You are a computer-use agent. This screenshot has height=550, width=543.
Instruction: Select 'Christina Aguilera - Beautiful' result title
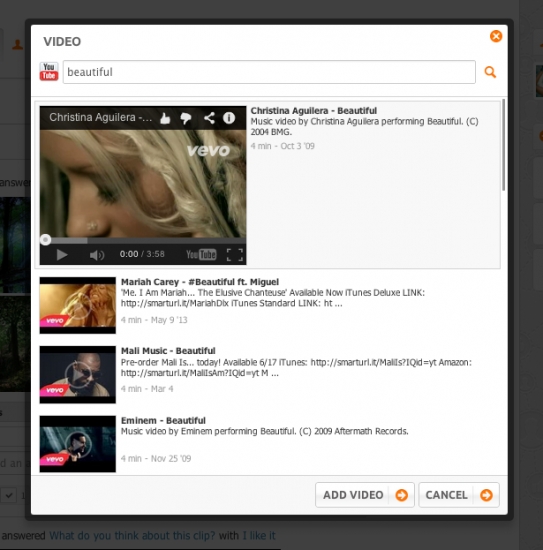click(314, 110)
